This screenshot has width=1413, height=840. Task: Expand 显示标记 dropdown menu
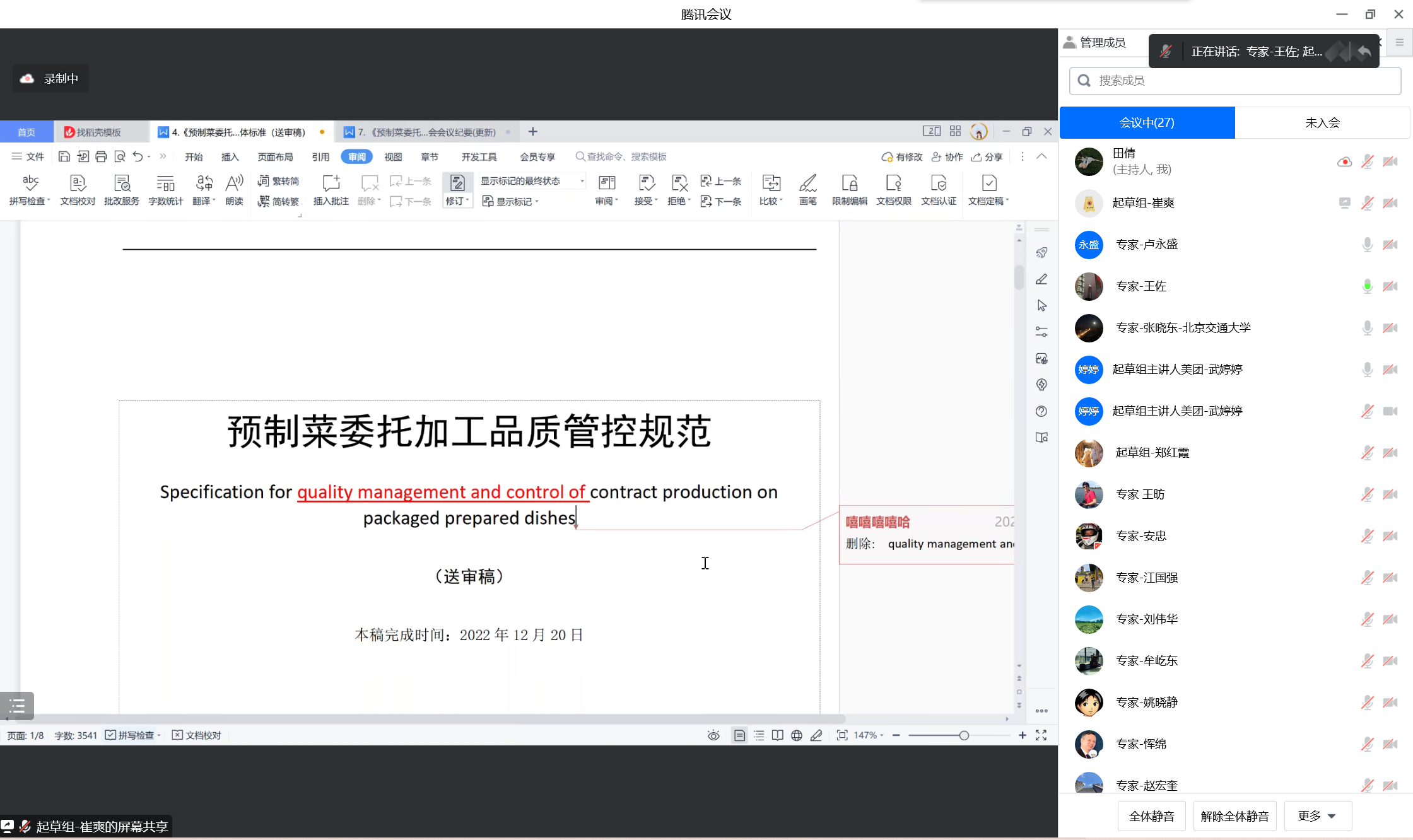[x=511, y=202]
